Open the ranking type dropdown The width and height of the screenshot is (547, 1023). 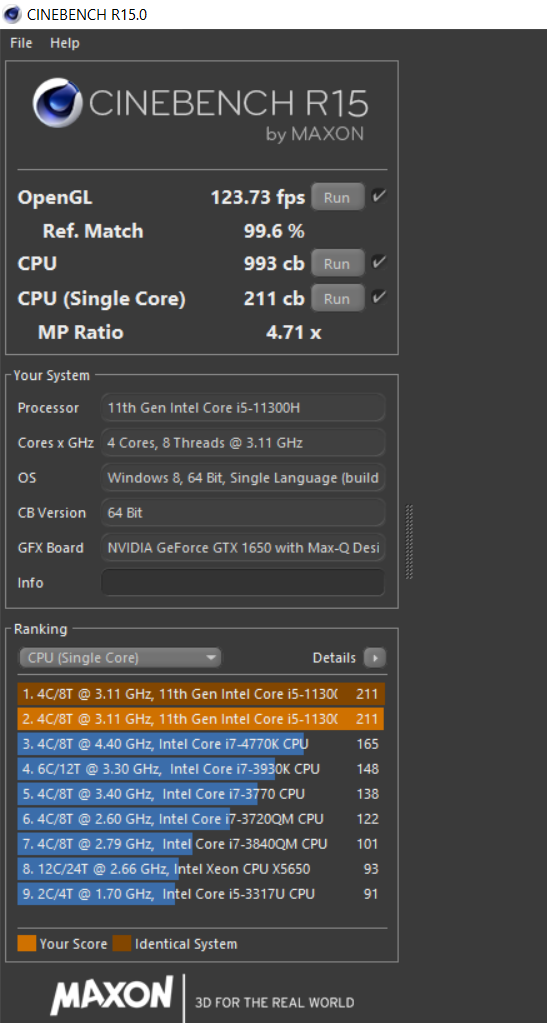tap(120, 658)
